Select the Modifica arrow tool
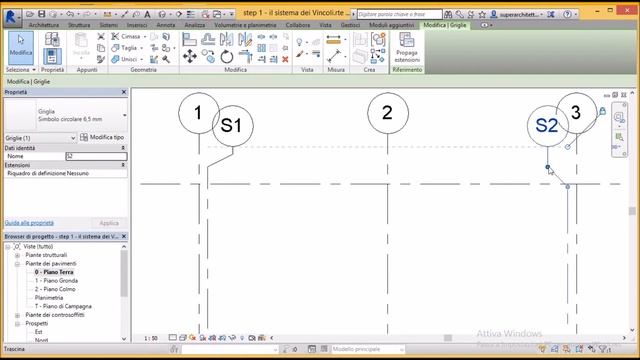The height and width of the screenshot is (360, 640). [21, 47]
